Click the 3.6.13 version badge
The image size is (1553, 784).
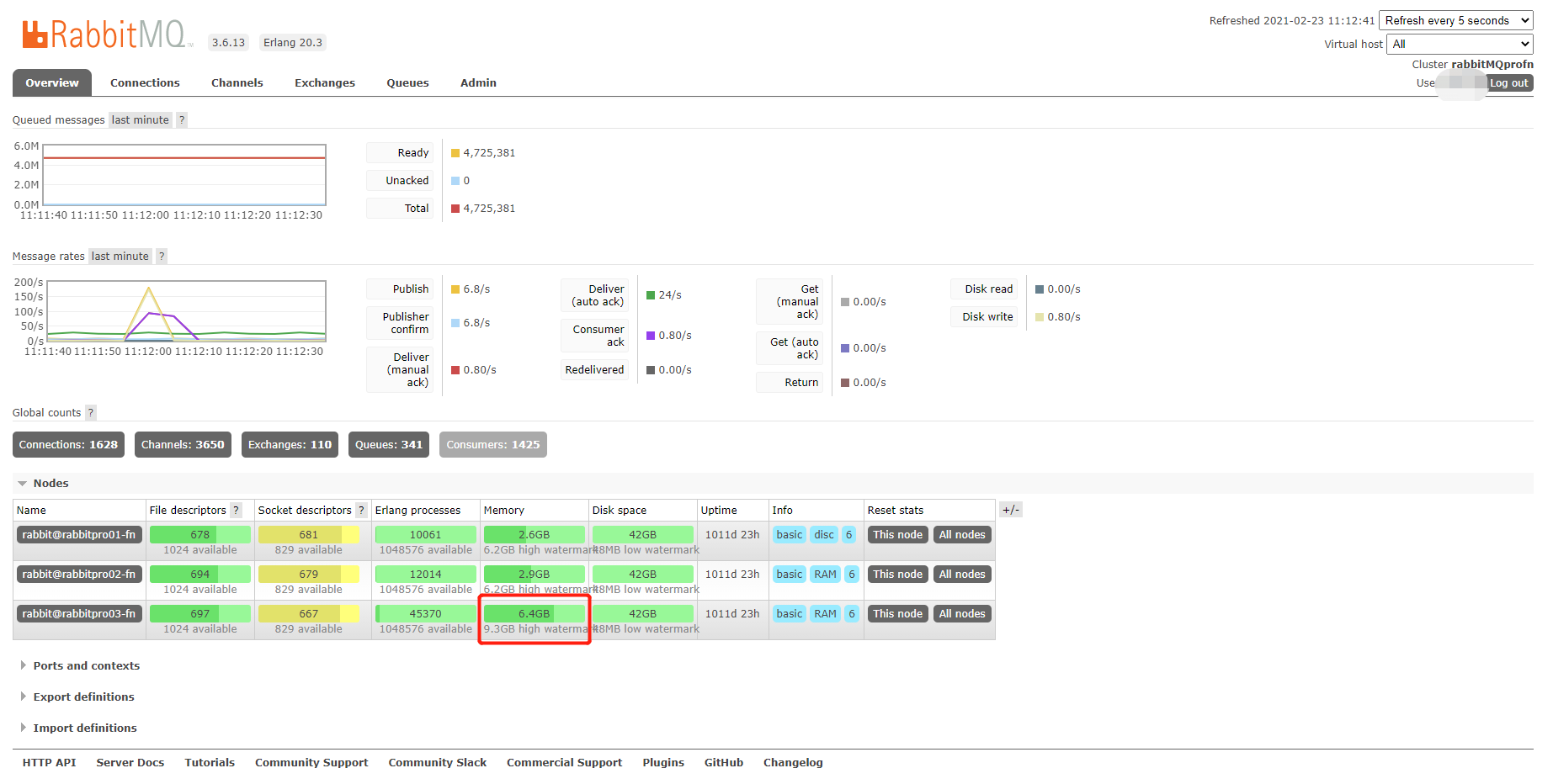click(228, 43)
